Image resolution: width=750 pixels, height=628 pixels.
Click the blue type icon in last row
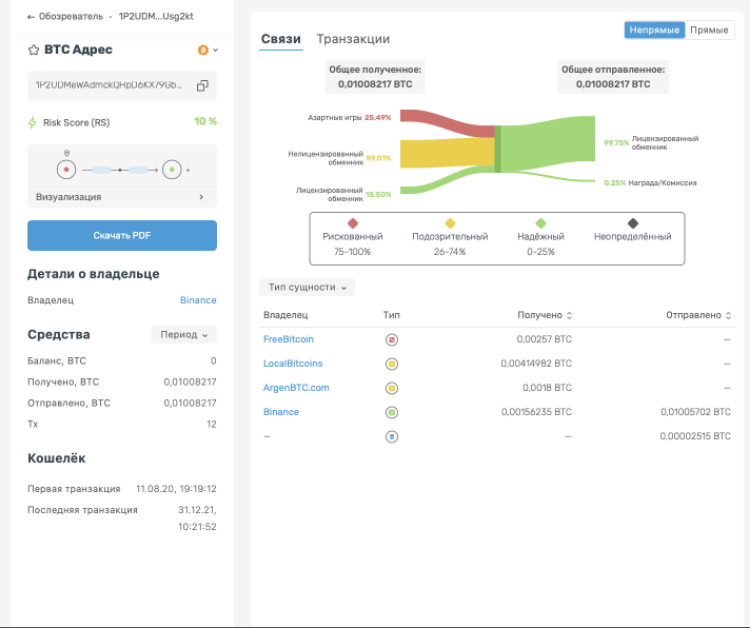tap(392, 437)
